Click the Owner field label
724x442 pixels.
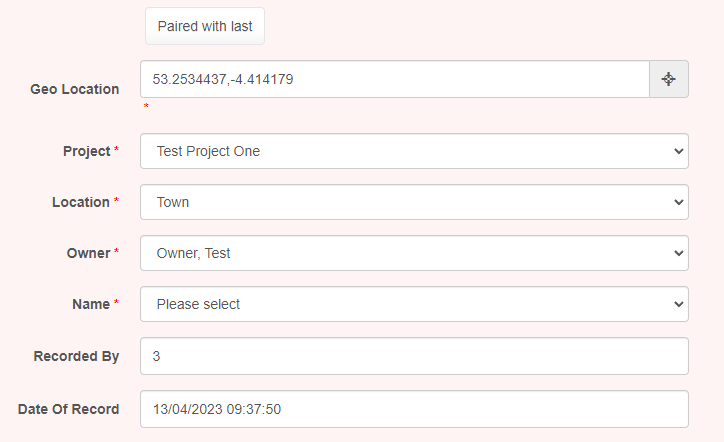click(x=89, y=253)
